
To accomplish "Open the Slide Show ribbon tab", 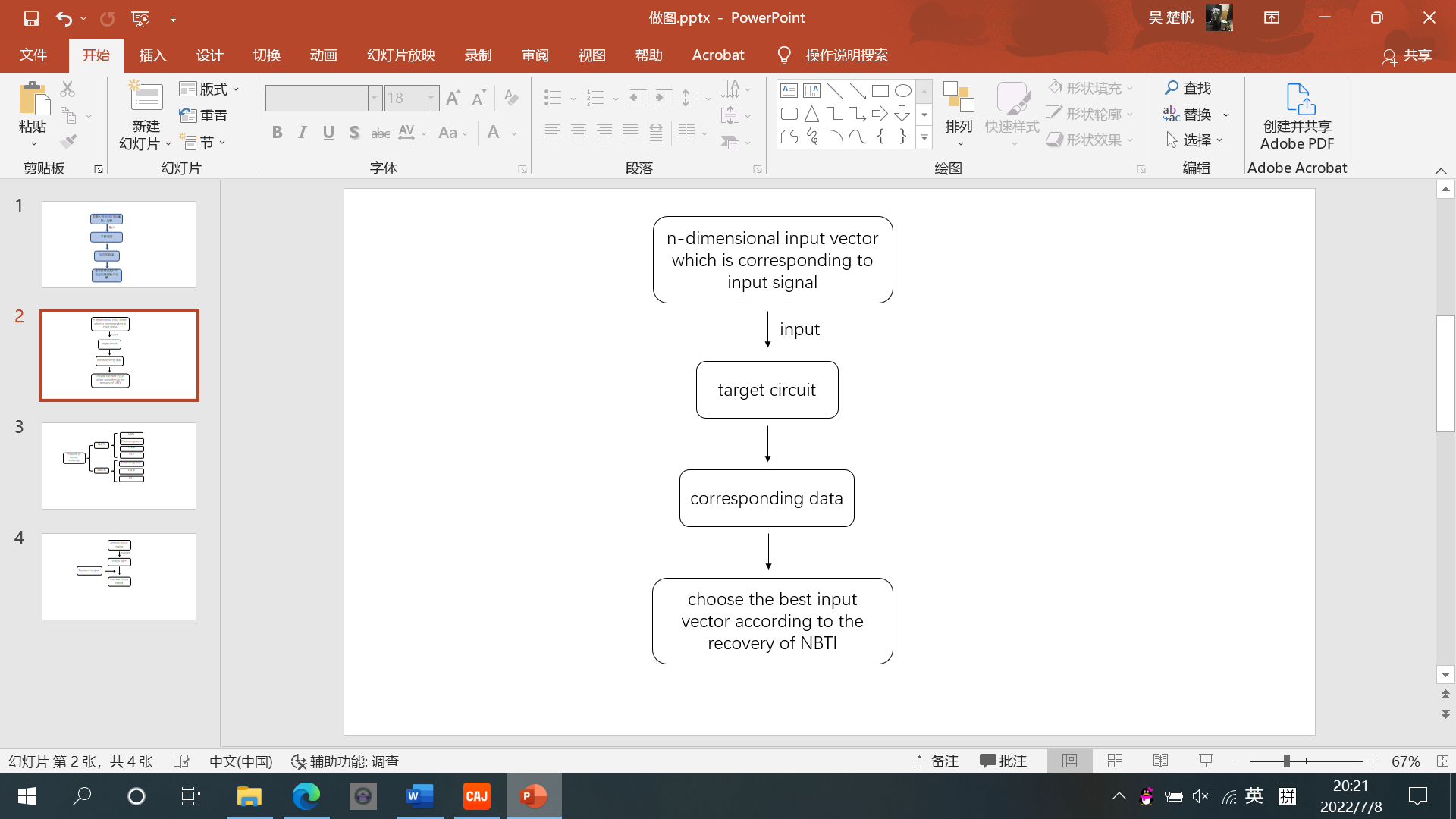I will click(400, 55).
